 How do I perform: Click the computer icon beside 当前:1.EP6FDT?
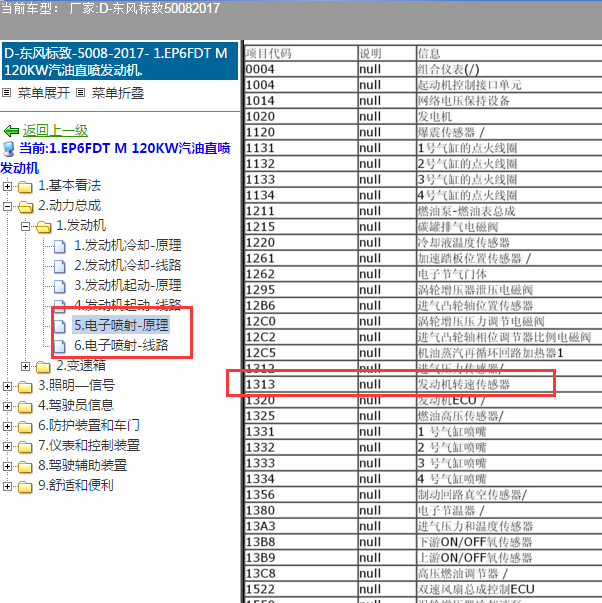click(8, 149)
